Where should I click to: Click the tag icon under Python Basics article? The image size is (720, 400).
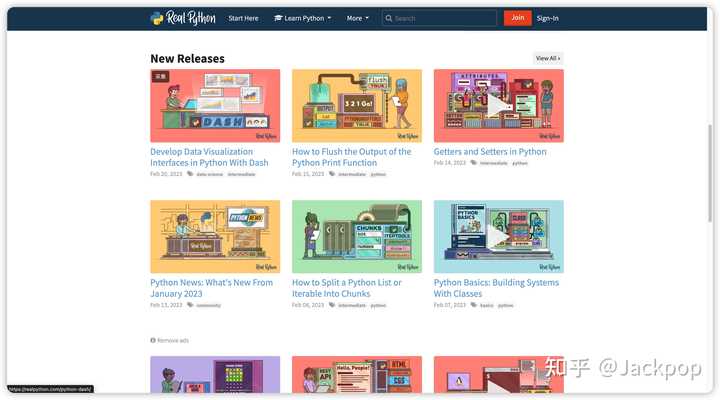coord(473,305)
